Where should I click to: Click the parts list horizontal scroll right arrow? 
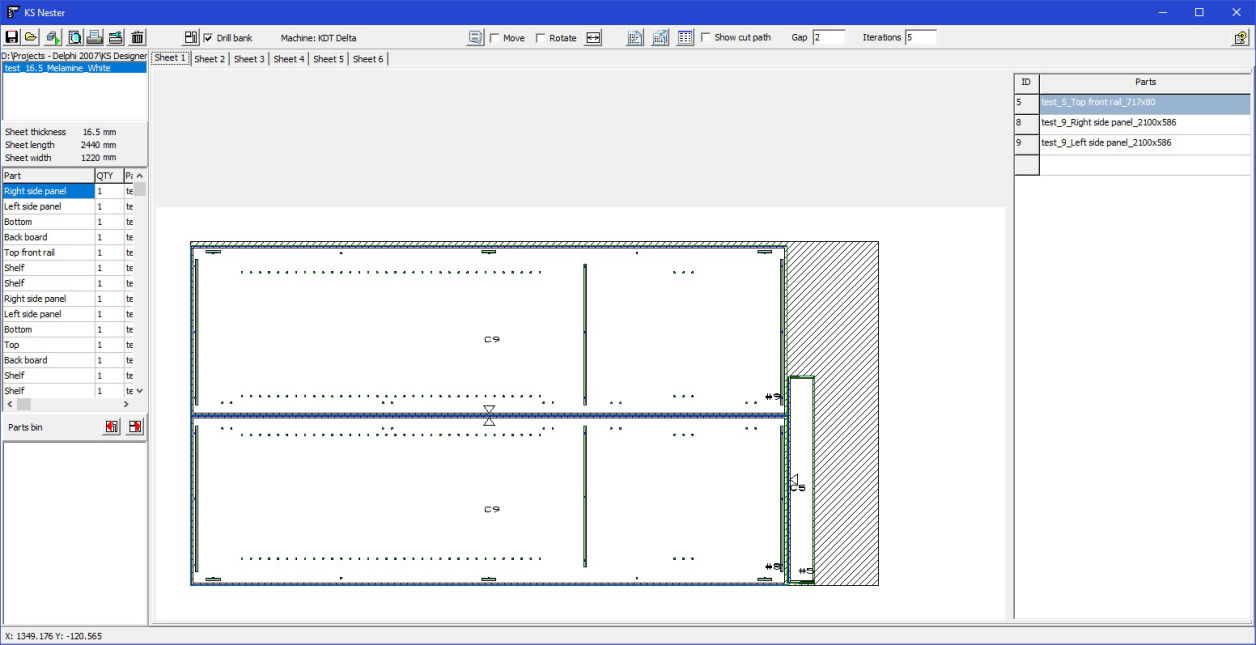126,404
